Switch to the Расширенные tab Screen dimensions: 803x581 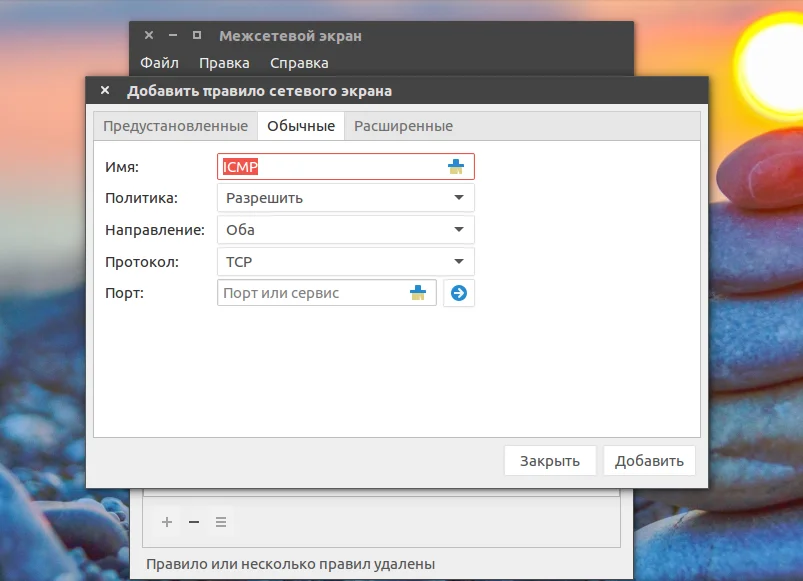(404, 126)
